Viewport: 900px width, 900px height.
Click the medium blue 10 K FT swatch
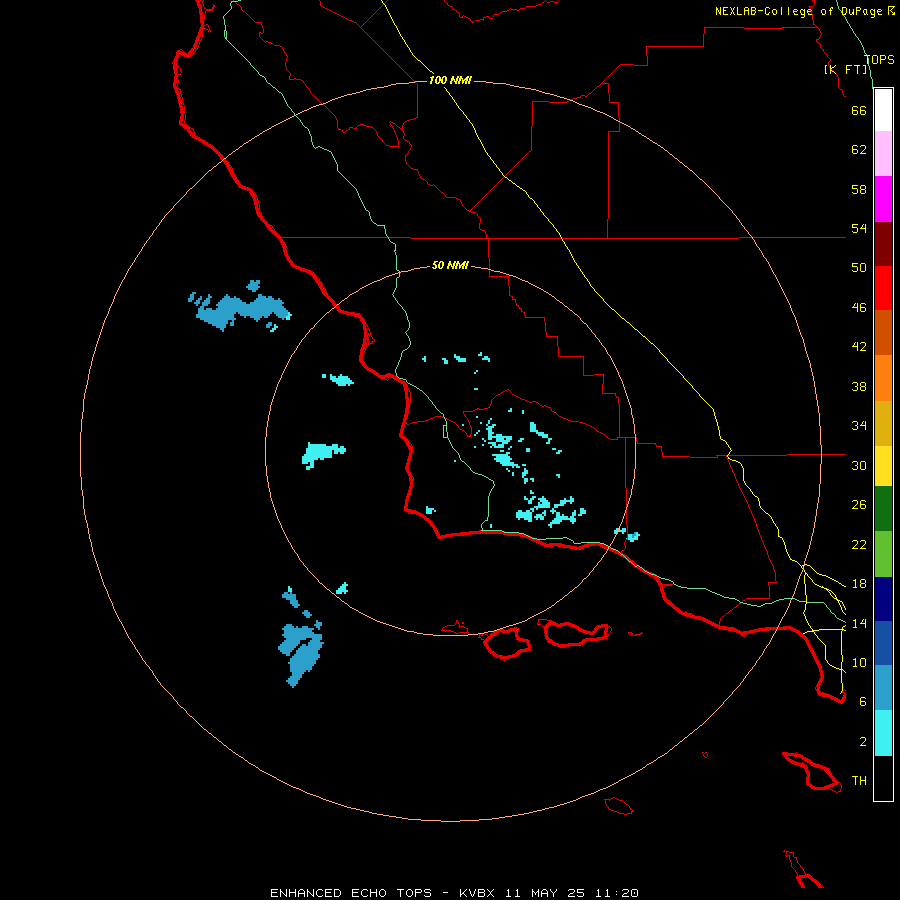[883, 643]
